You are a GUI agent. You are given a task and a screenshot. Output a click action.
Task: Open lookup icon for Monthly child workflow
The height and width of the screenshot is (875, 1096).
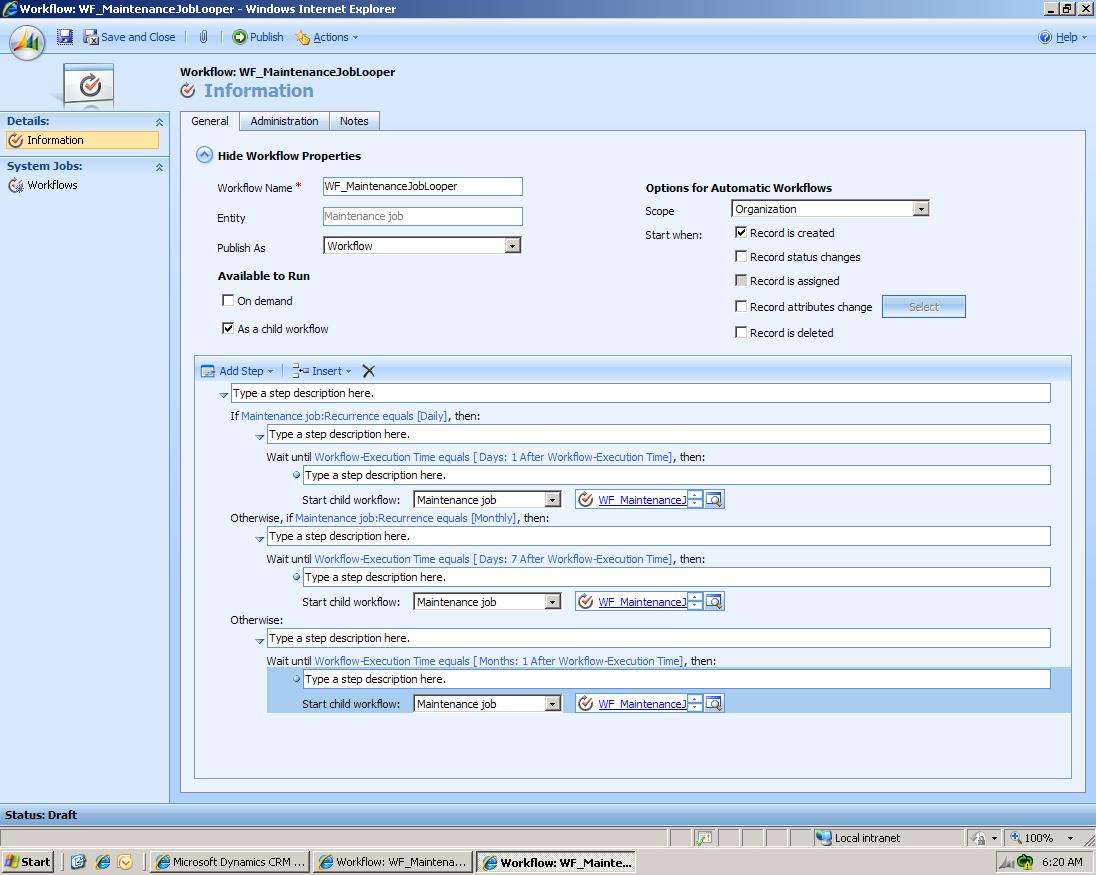[x=714, y=602]
